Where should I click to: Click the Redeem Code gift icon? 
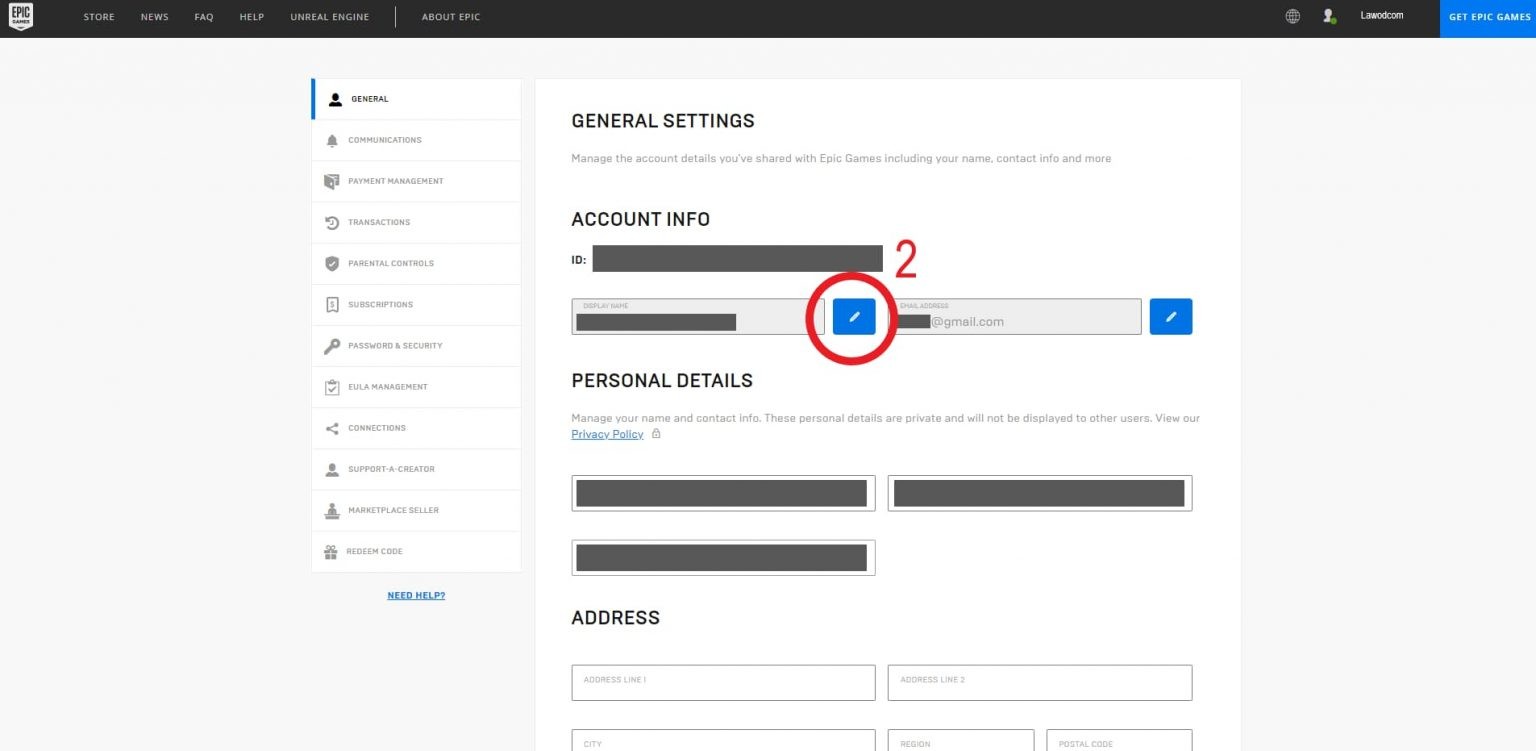pos(332,551)
